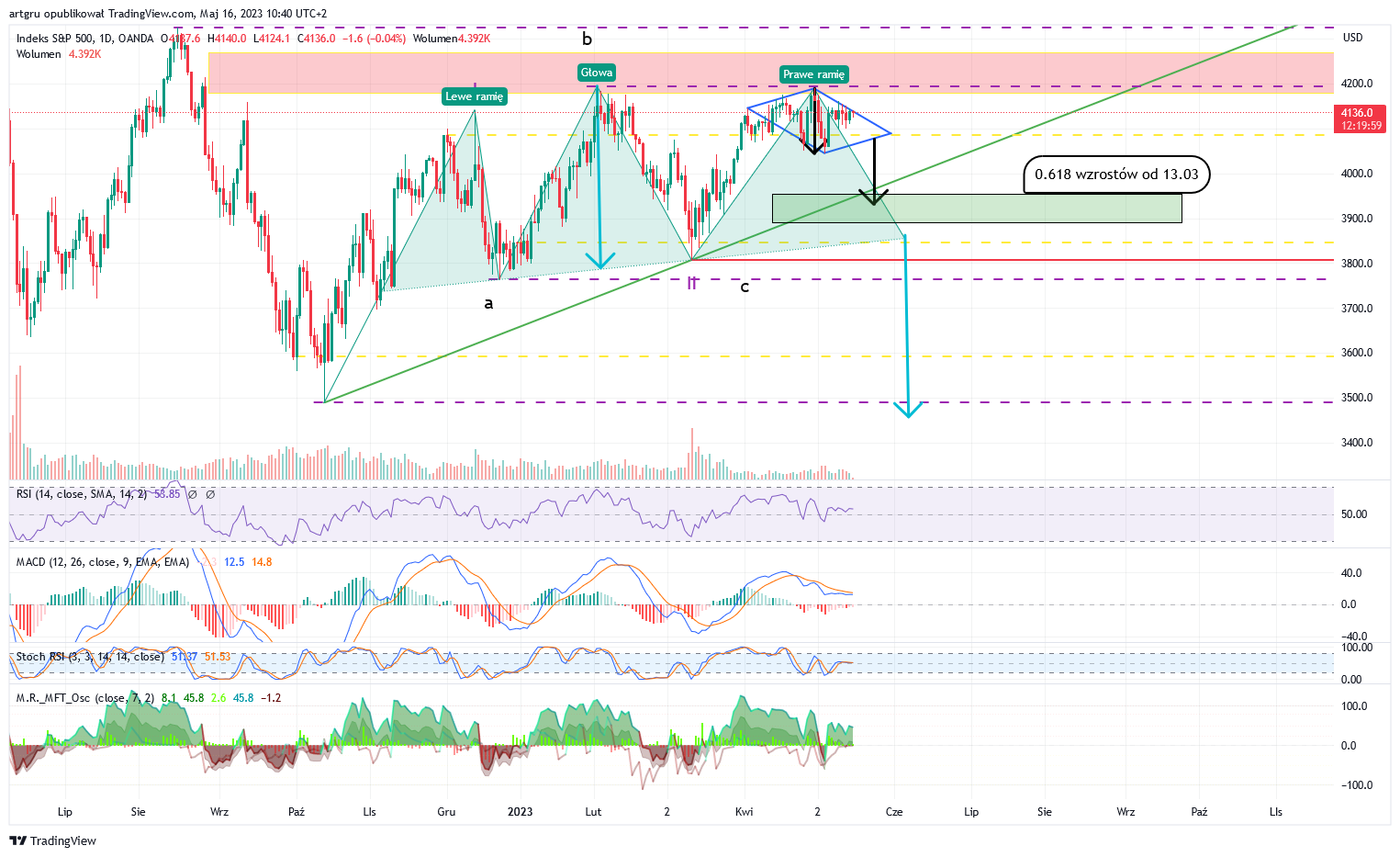This screenshot has width=1400, height=857.
Task: Click the 3800.0 price axis label
Action: click(x=1357, y=264)
